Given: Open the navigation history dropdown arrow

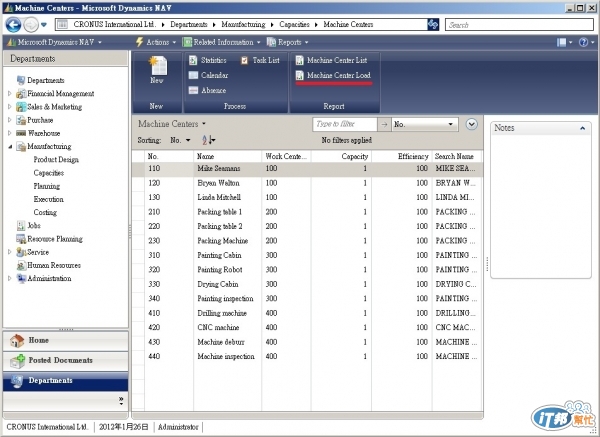Looking at the screenshot, I should 44,25.
